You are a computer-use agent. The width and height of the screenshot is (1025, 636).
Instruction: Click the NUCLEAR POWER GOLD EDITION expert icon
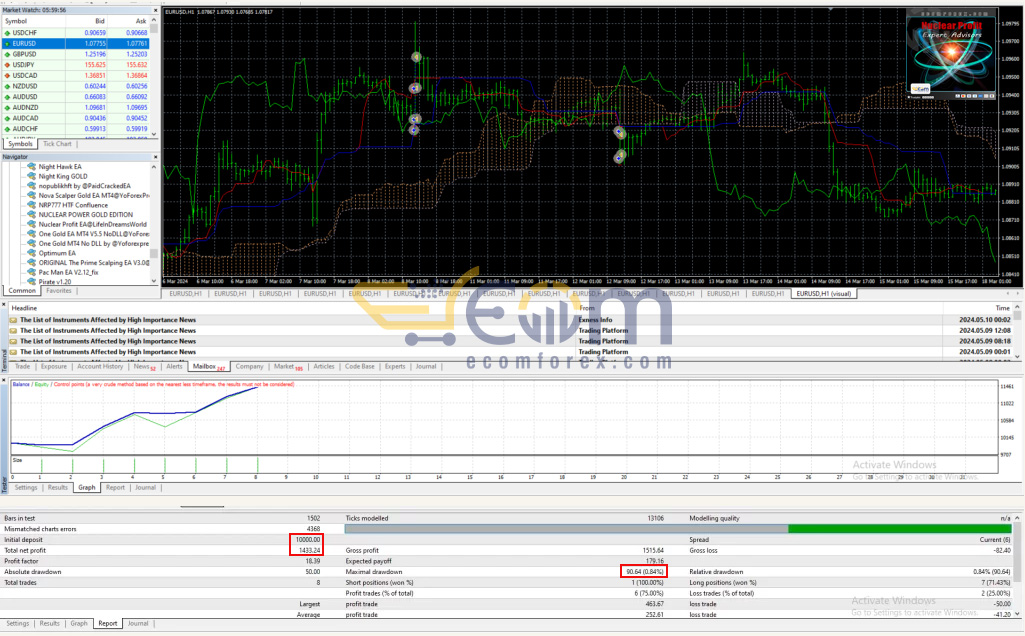tap(31, 214)
